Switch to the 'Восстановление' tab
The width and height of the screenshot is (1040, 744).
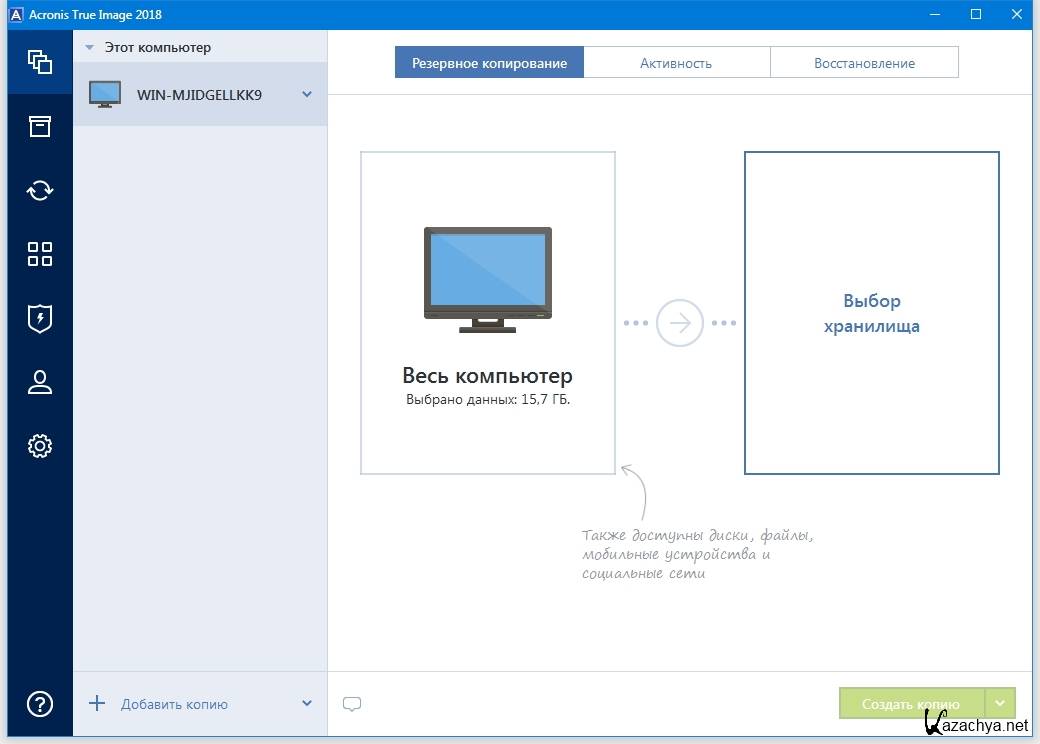tap(864, 63)
